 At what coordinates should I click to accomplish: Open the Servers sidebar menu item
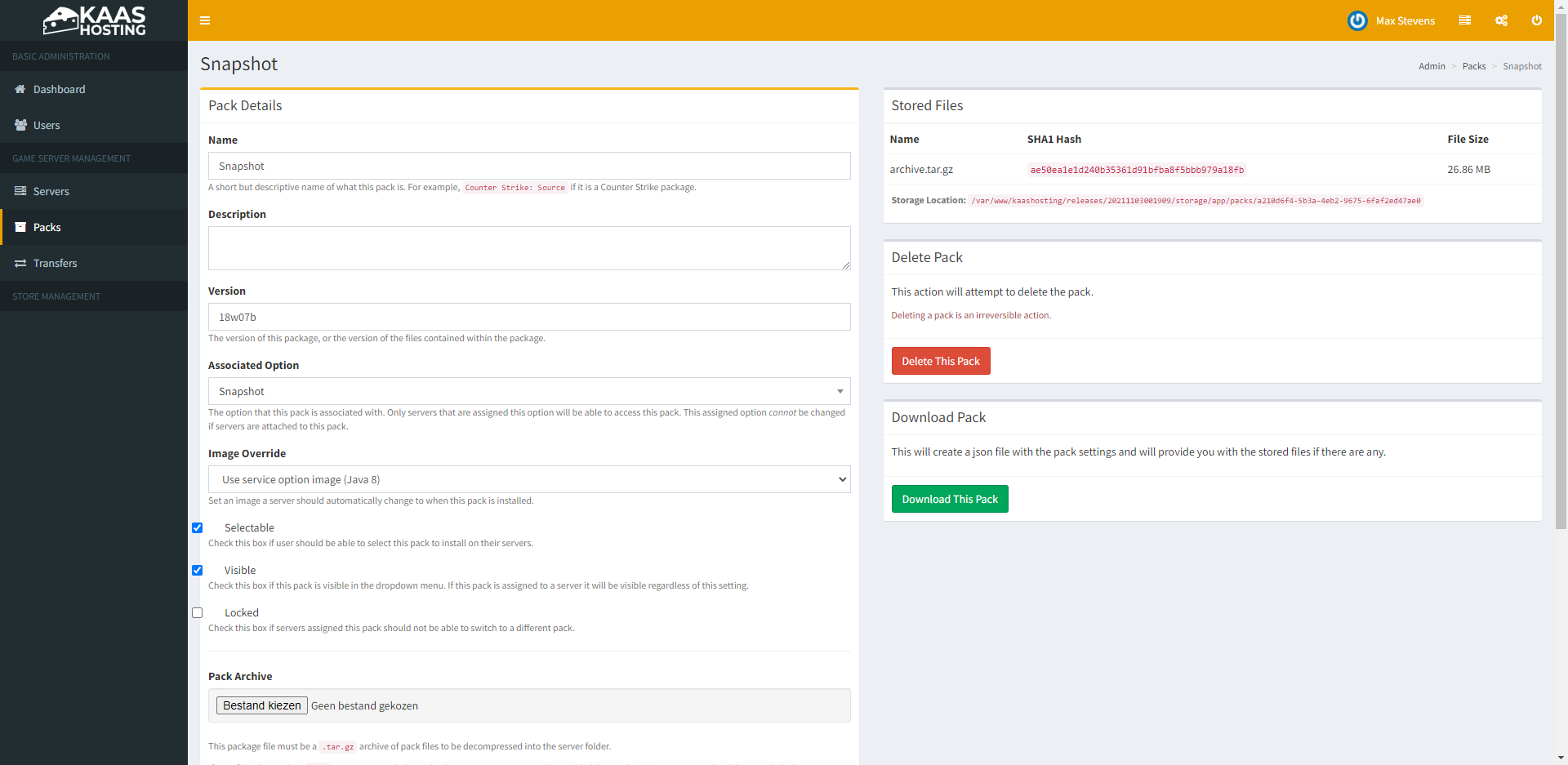point(51,191)
